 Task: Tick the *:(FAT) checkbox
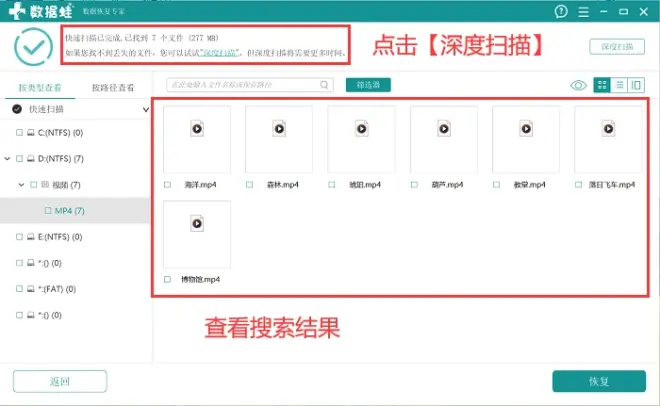(19, 289)
